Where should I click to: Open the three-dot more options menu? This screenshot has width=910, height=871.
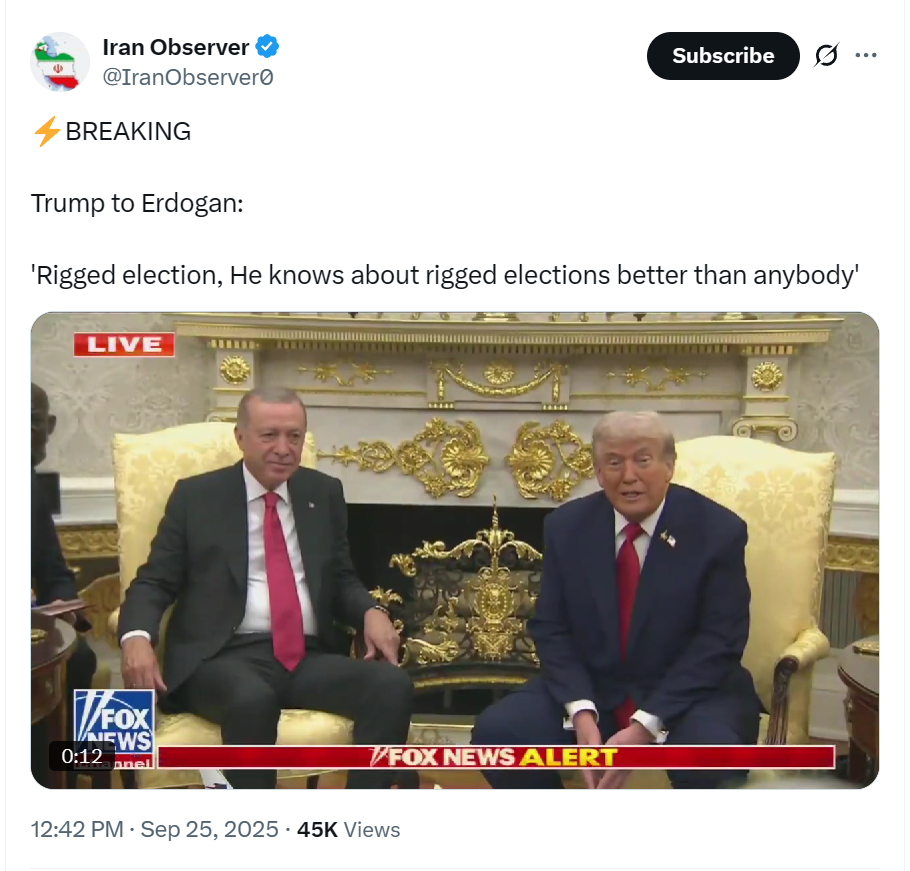[x=866, y=56]
